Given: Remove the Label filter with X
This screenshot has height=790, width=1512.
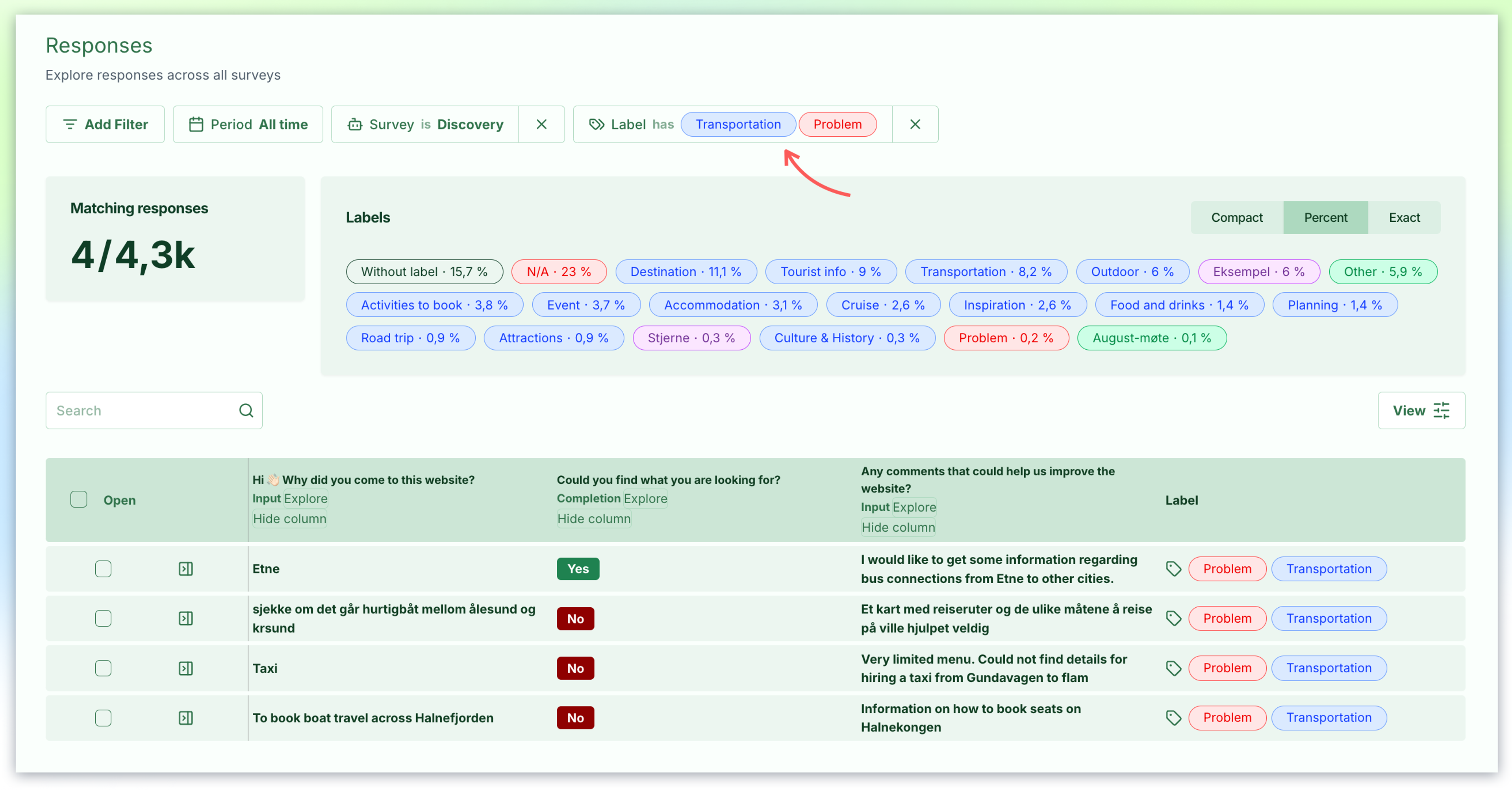Looking at the screenshot, I should [914, 124].
